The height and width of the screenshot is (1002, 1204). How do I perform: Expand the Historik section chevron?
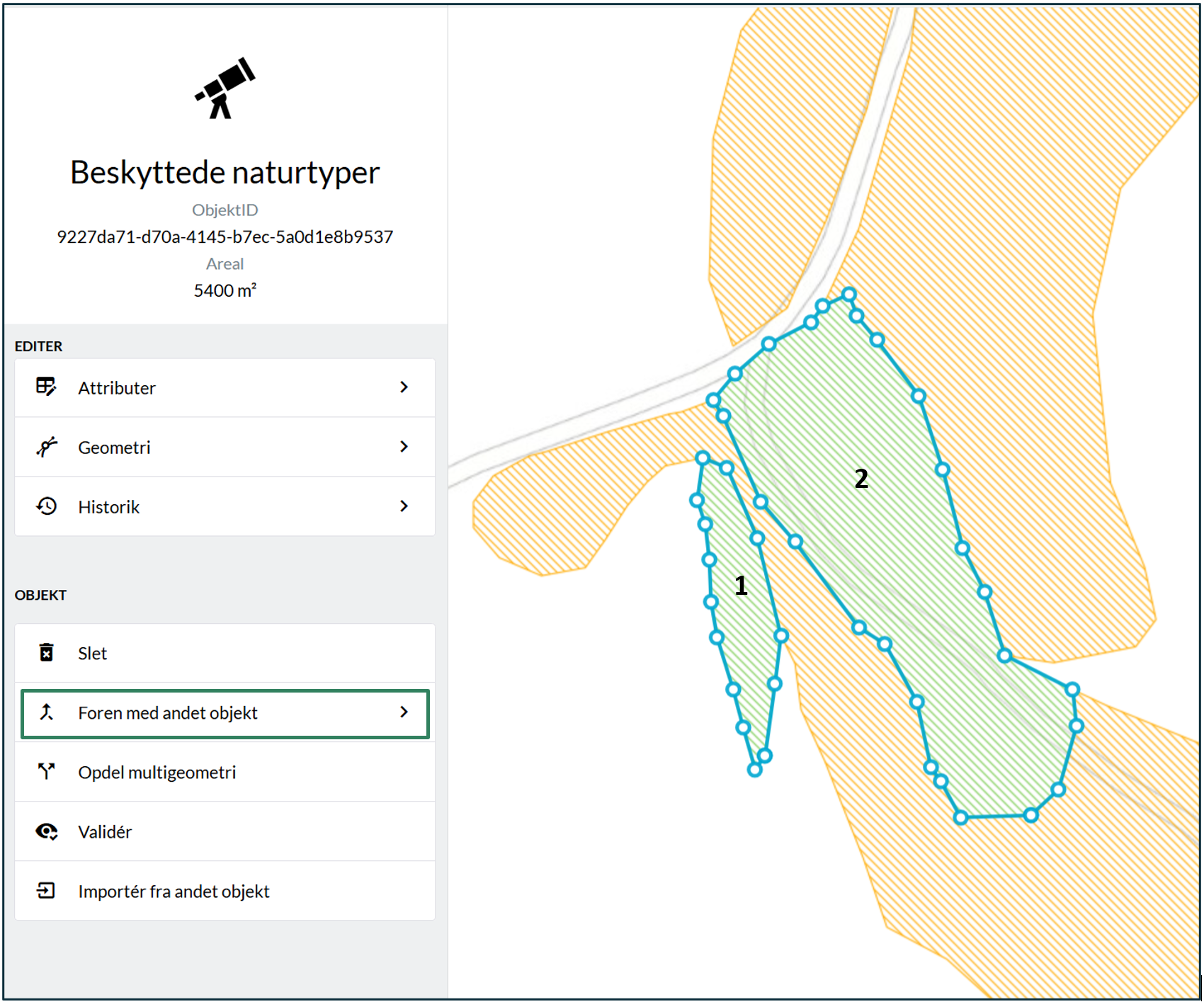(x=404, y=506)
